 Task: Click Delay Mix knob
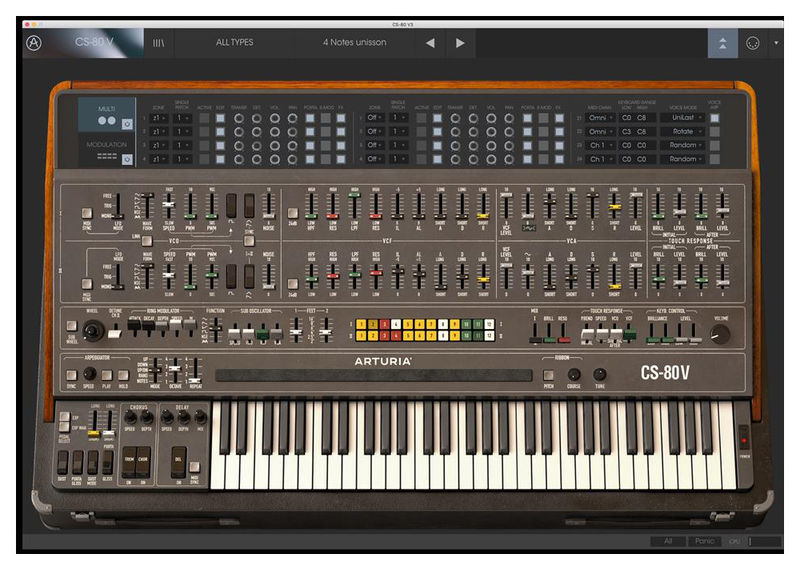tap(200, 417)
